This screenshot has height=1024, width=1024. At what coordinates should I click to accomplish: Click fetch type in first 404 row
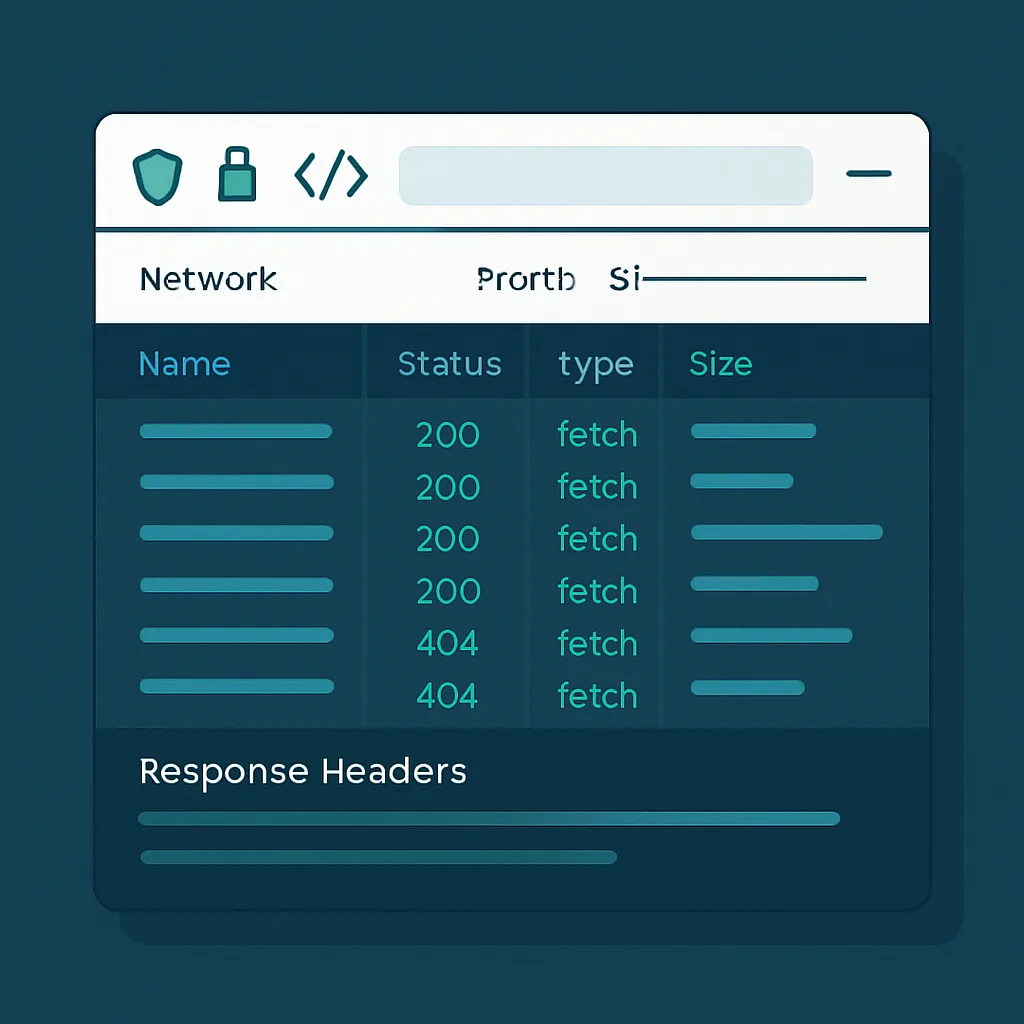[x=598, y=643]
